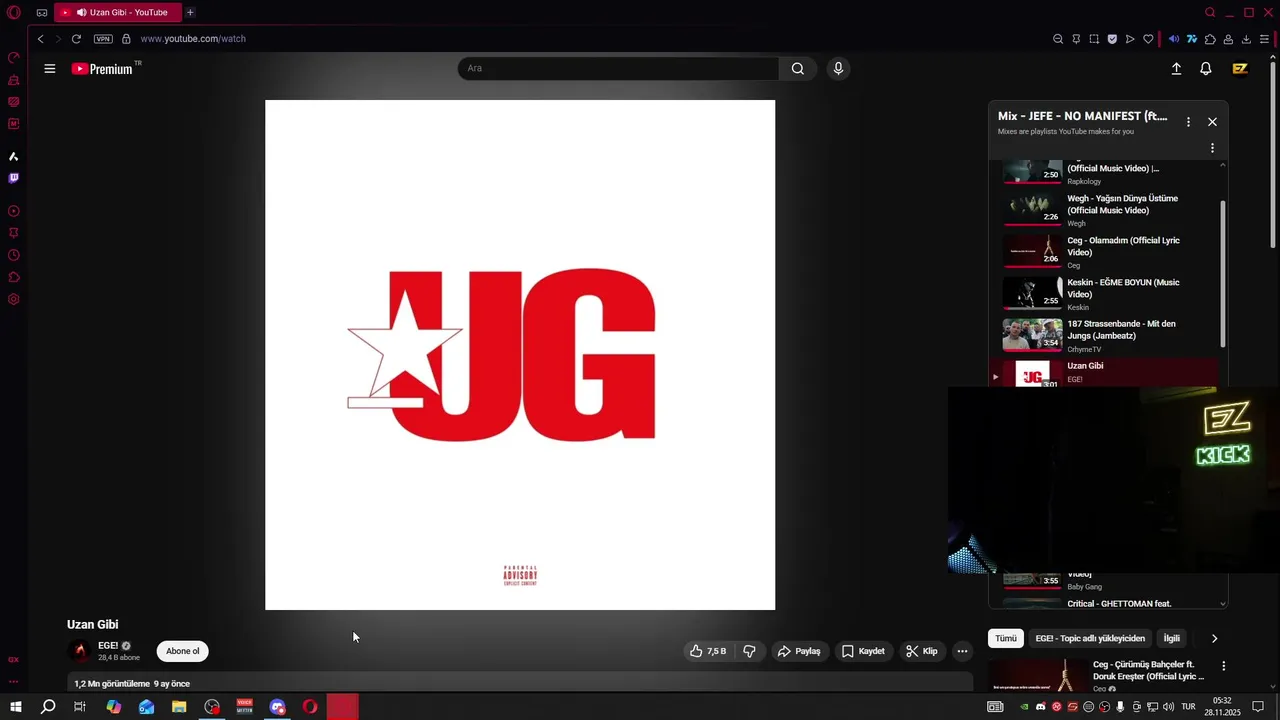
Task: Open browser downloads icon
Action: 1246,39
